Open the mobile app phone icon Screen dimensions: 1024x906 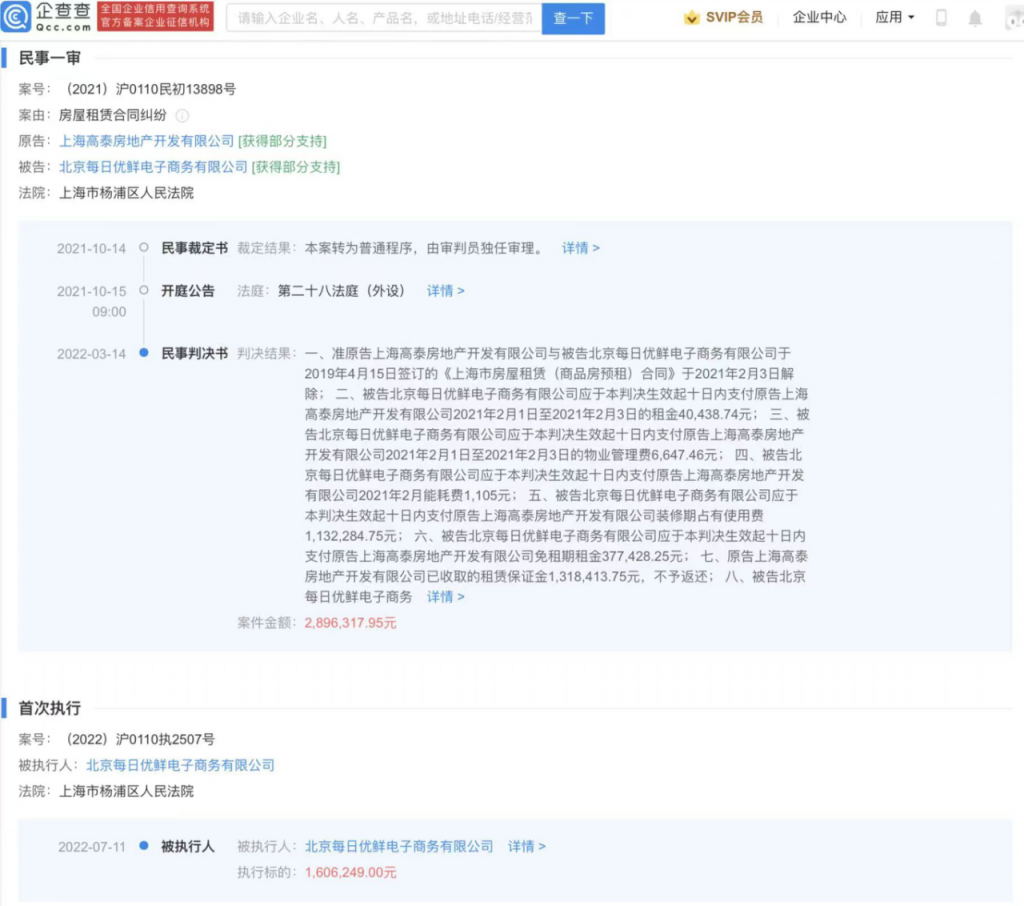click(941, 18)
